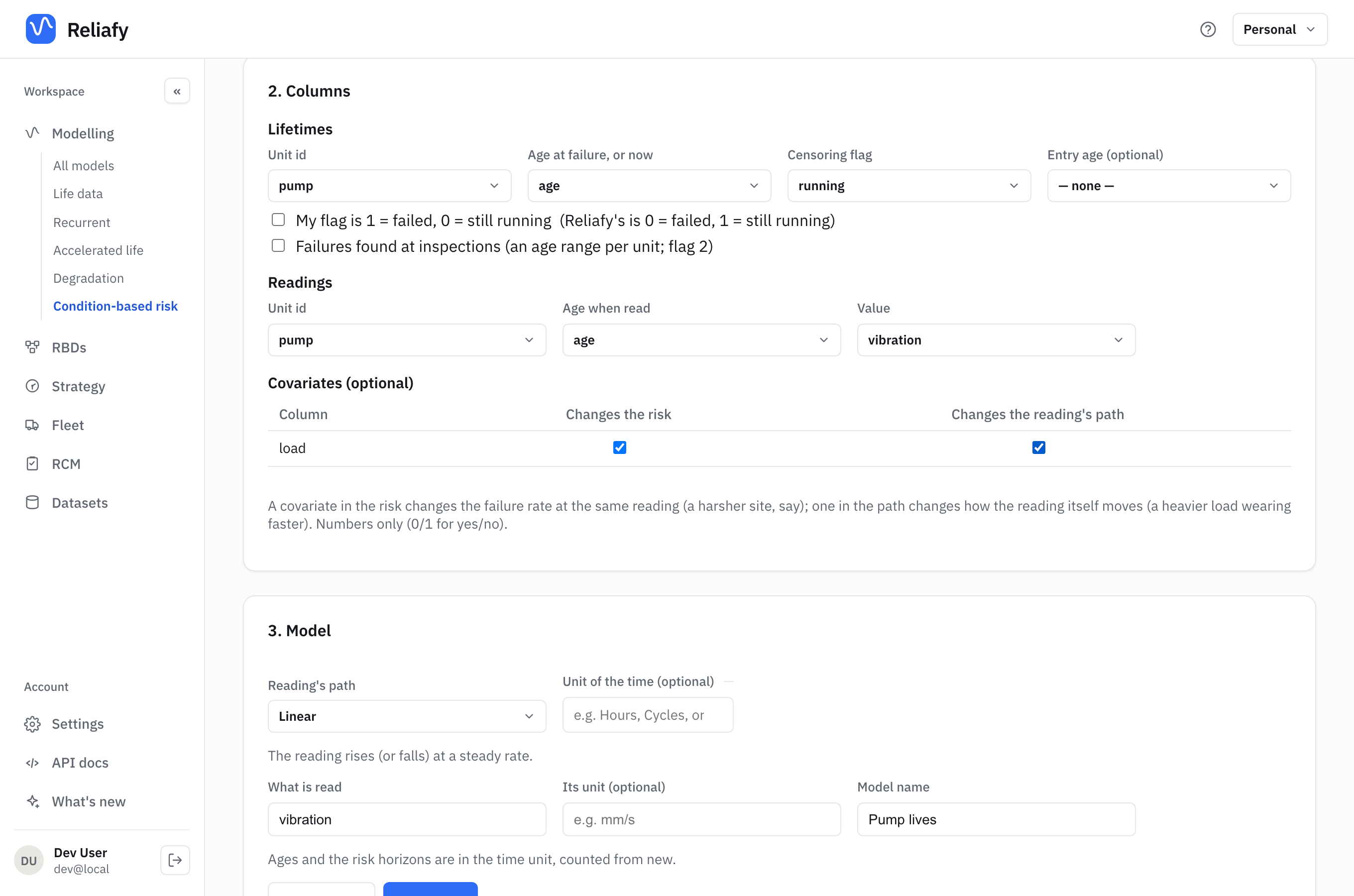Click the Fleet truck icon
Image resolution: width=1354 pixels, height=896 pixels.
[x=32, y=425]
